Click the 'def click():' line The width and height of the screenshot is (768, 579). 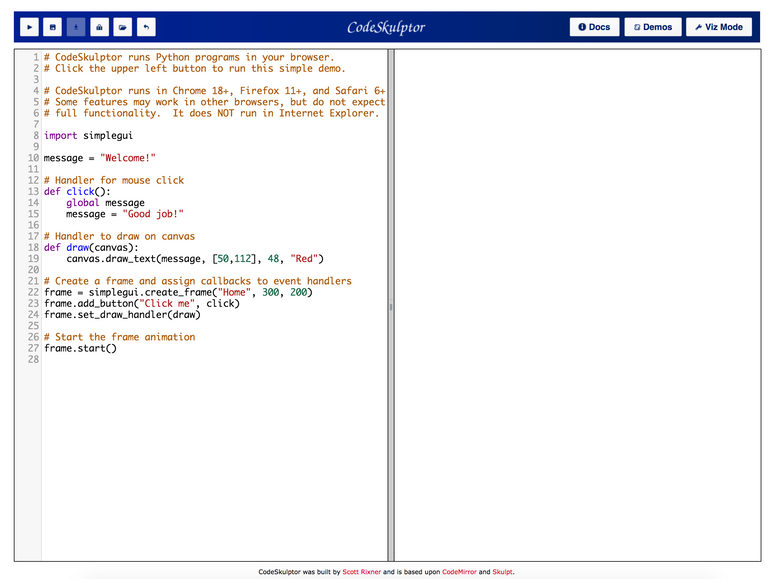77,192
